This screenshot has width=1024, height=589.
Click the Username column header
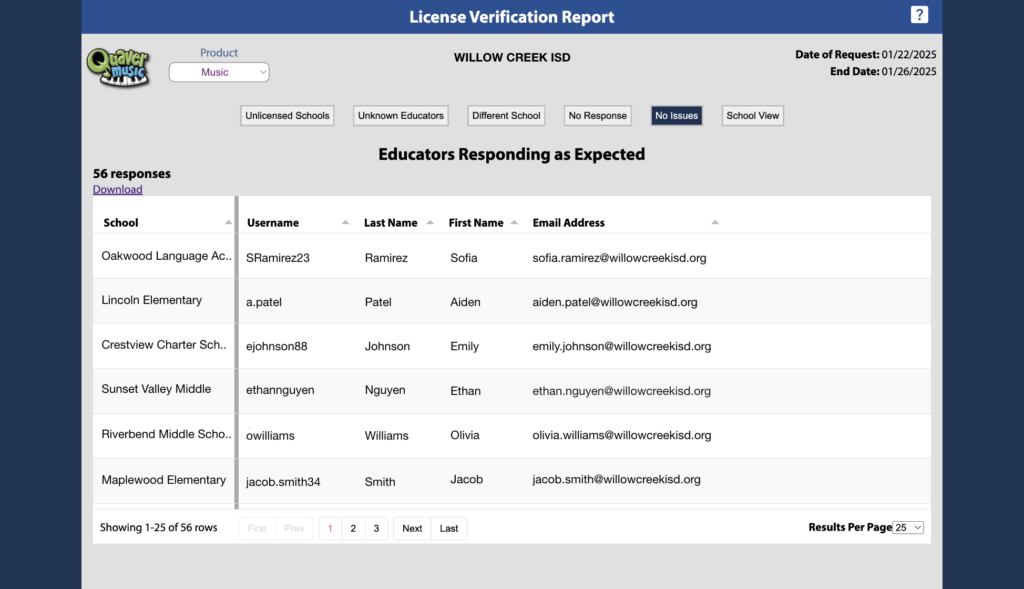(273, 223)
